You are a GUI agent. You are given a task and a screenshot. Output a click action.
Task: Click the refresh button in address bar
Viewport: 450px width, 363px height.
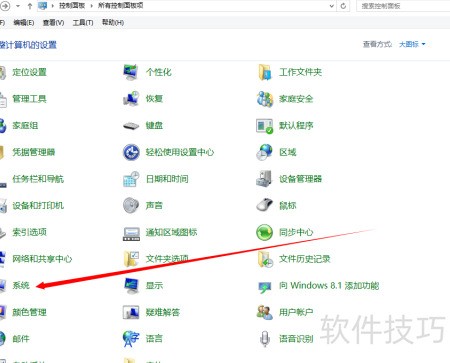pyautogui.click(x=343, y=6)
